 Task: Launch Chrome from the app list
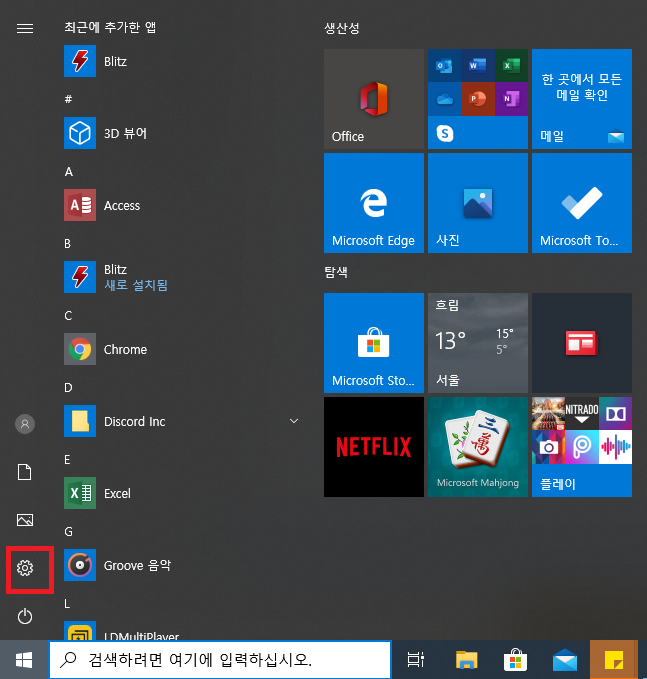tap(182, 349)
